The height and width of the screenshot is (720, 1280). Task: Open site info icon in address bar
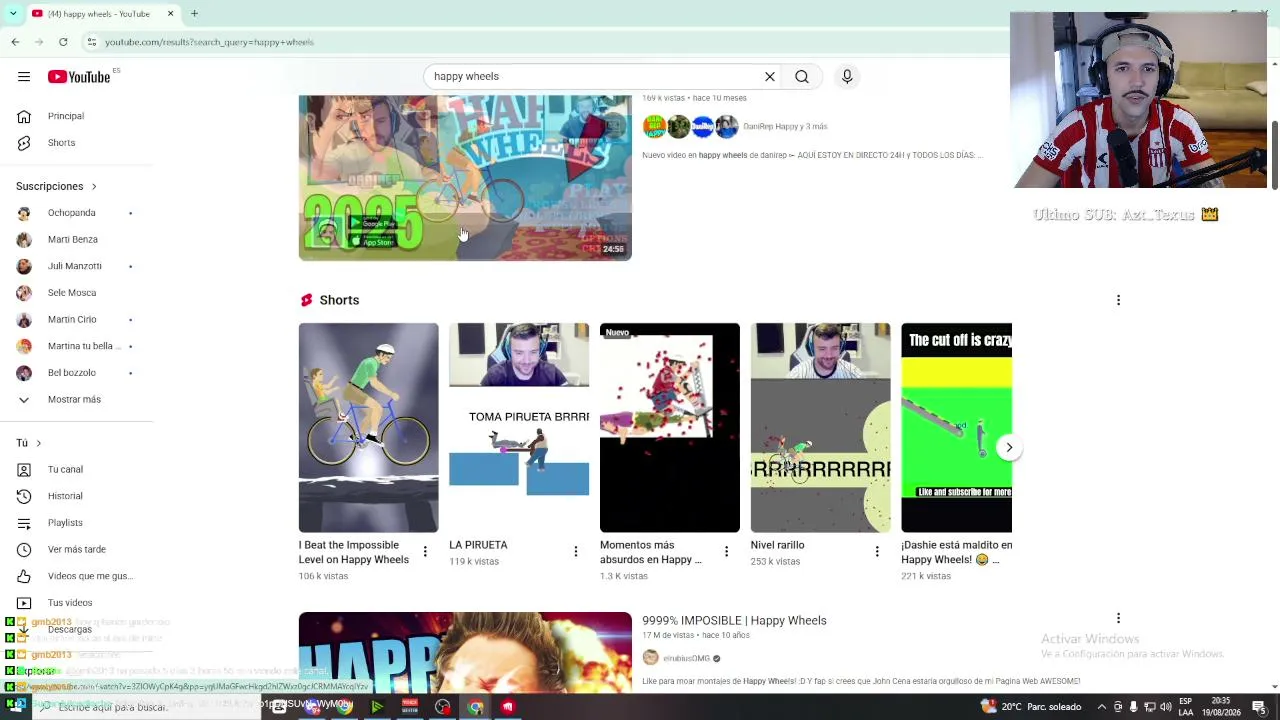[91, 42]
